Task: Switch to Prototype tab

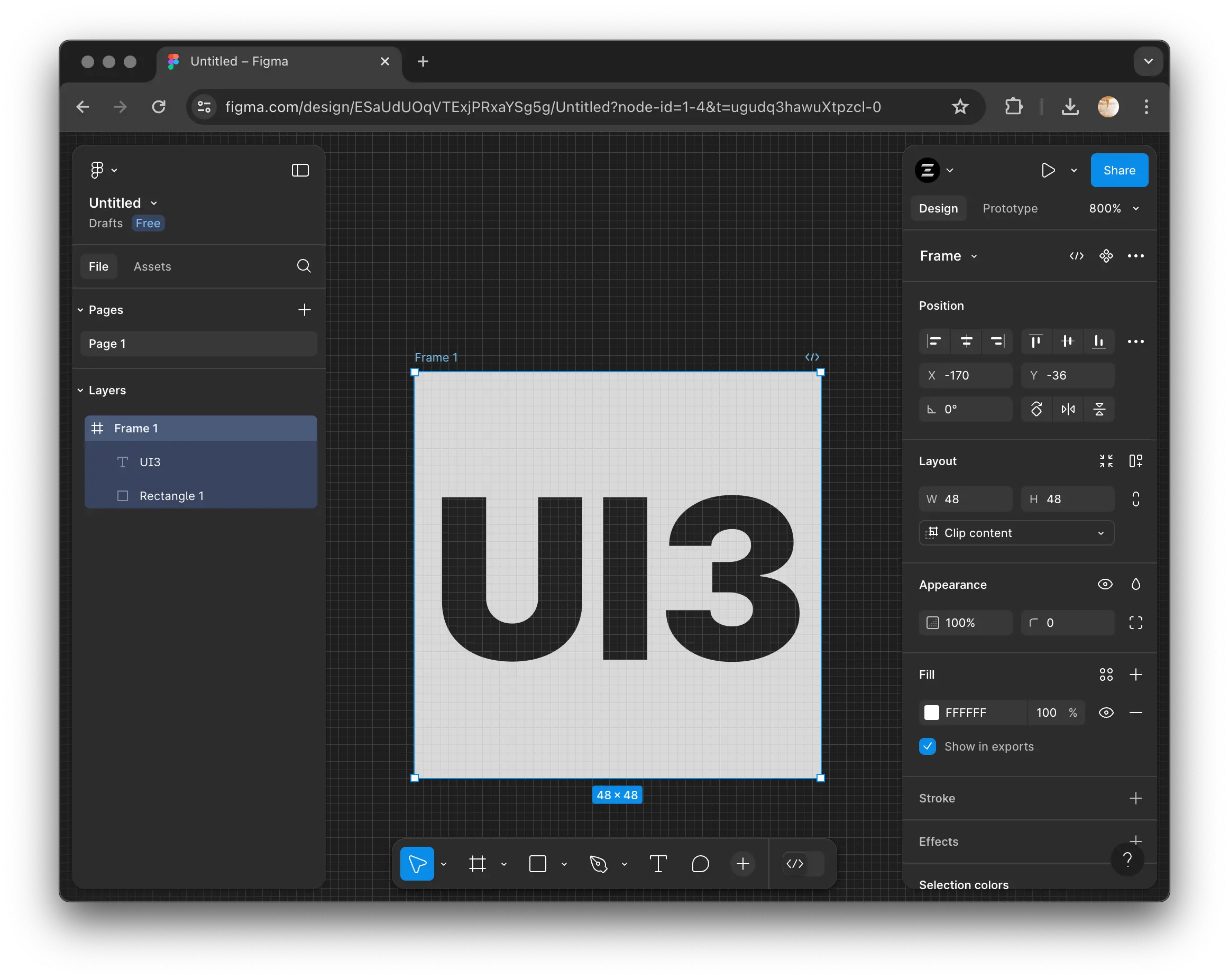Action: click(1009, 208)
